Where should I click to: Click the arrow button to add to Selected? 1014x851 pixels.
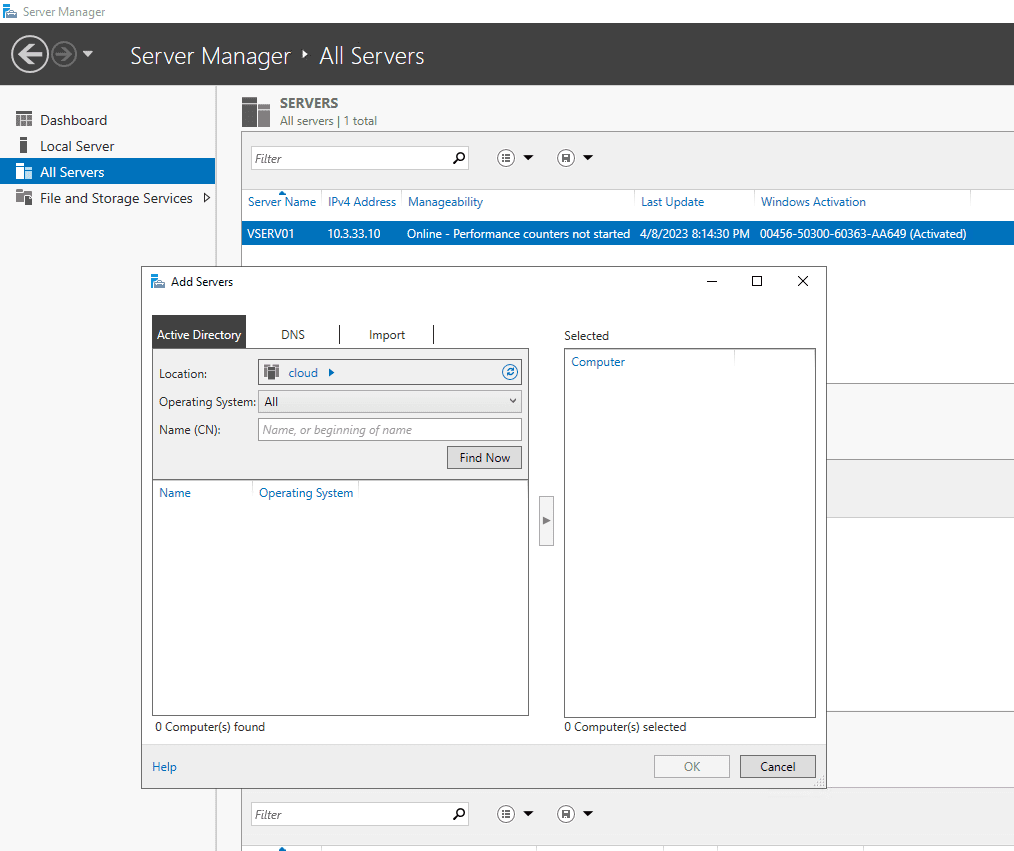(x=546, y=521)
